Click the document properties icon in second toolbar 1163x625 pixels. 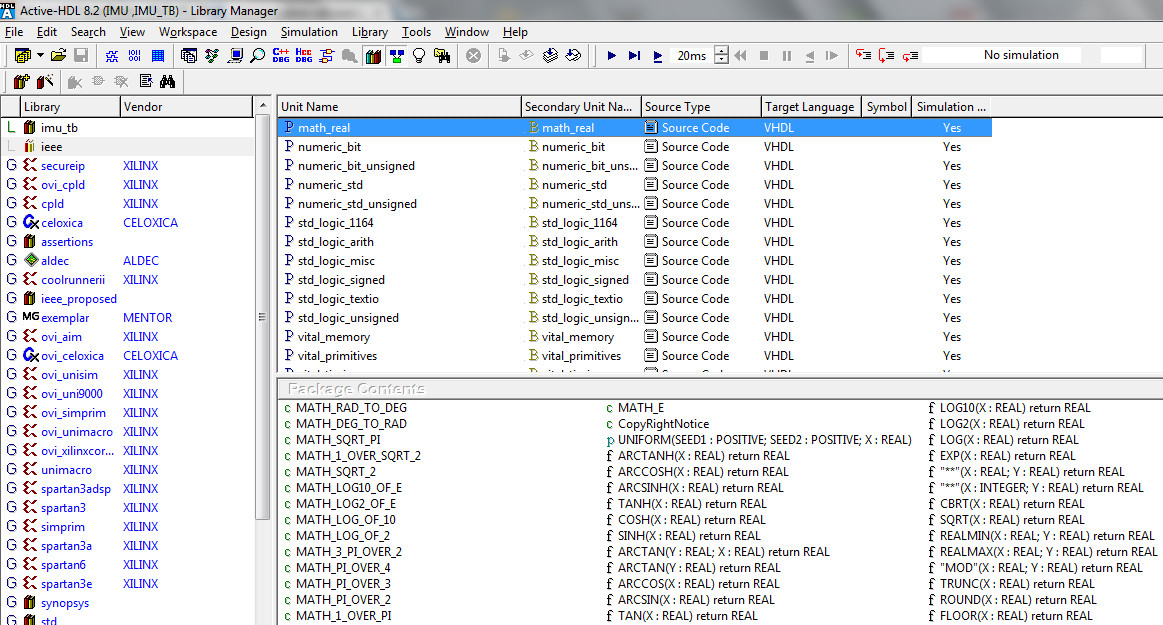coord(145,82)
